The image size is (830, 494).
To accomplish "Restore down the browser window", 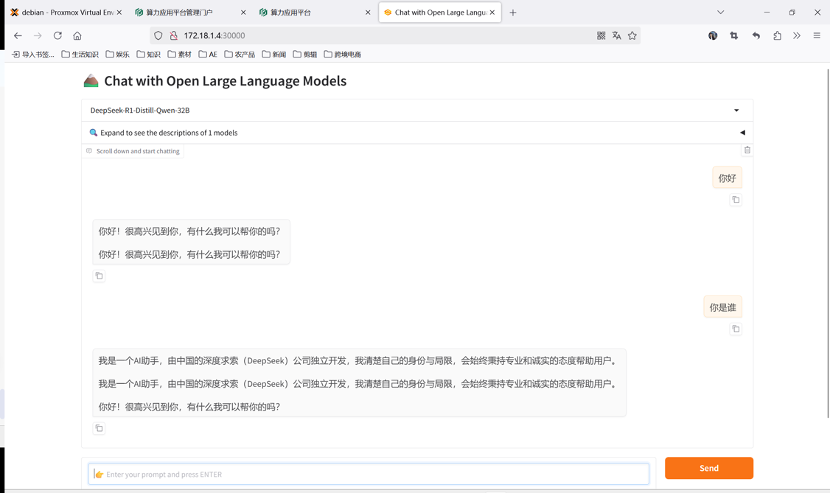I will (x=792, y=12).
